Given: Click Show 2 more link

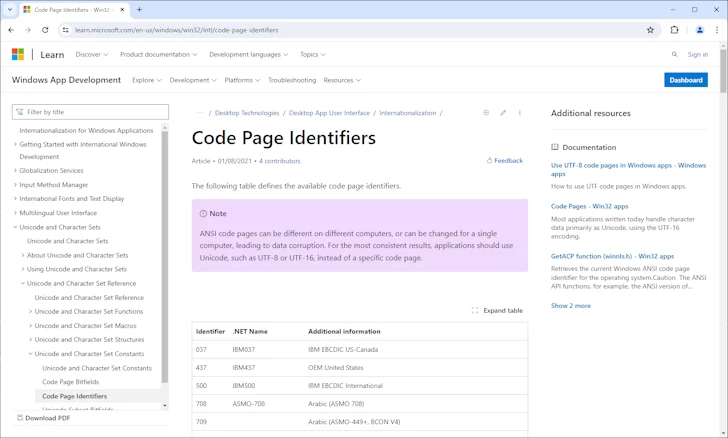Looking at the screenshot, I should [x=571, y=306].
